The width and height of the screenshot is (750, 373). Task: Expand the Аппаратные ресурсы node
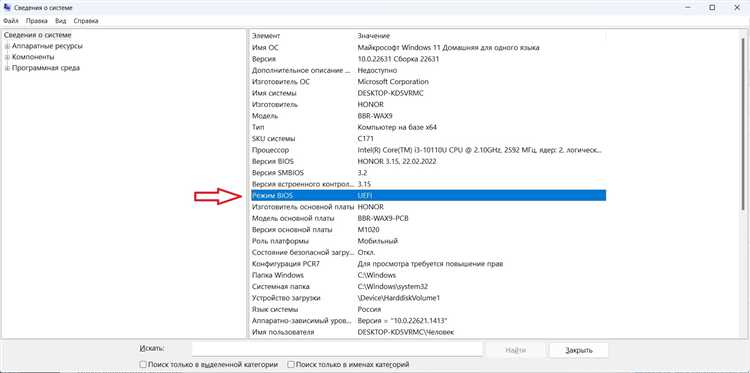click(x=7, y=46)
